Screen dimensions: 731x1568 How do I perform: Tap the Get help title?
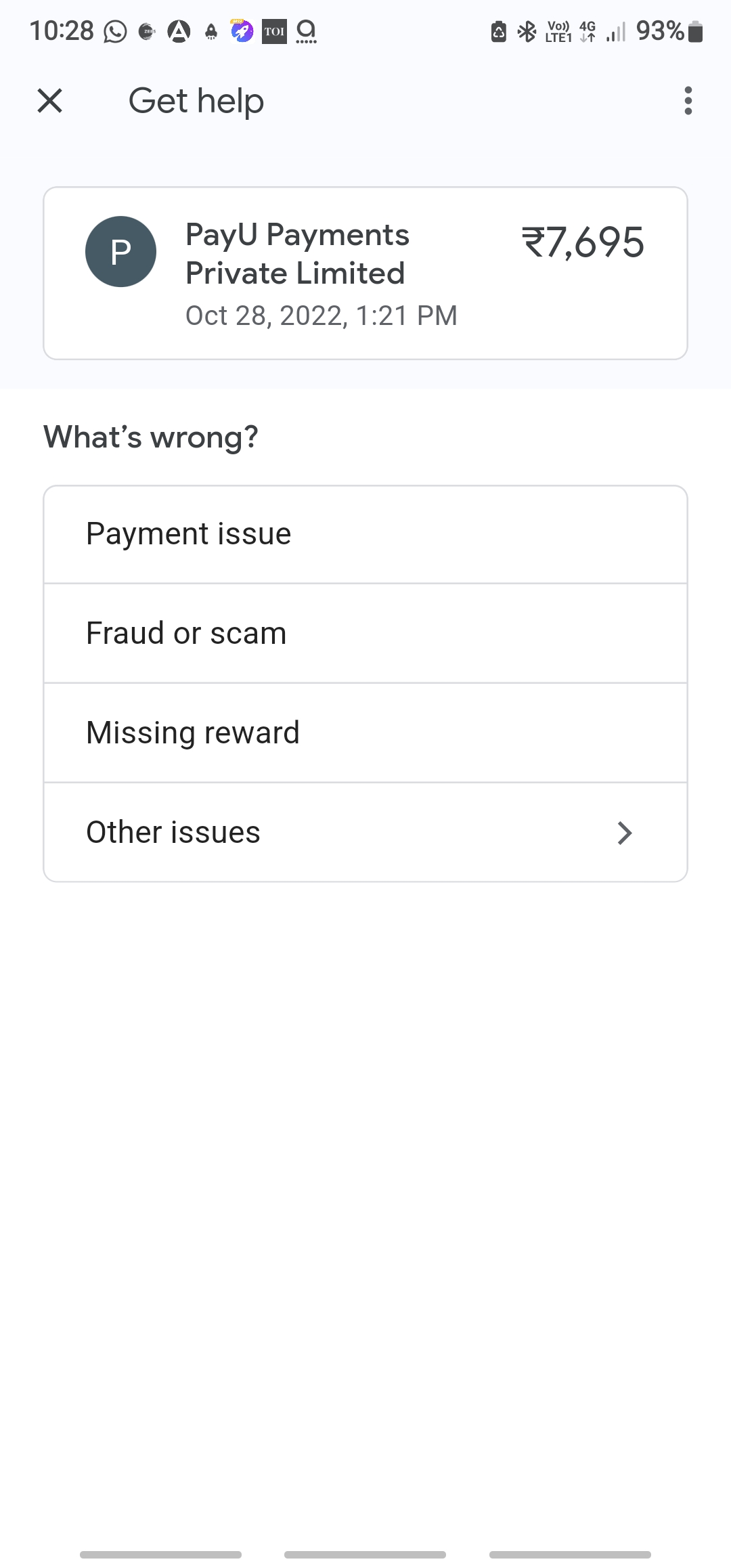tap(196, 101)
